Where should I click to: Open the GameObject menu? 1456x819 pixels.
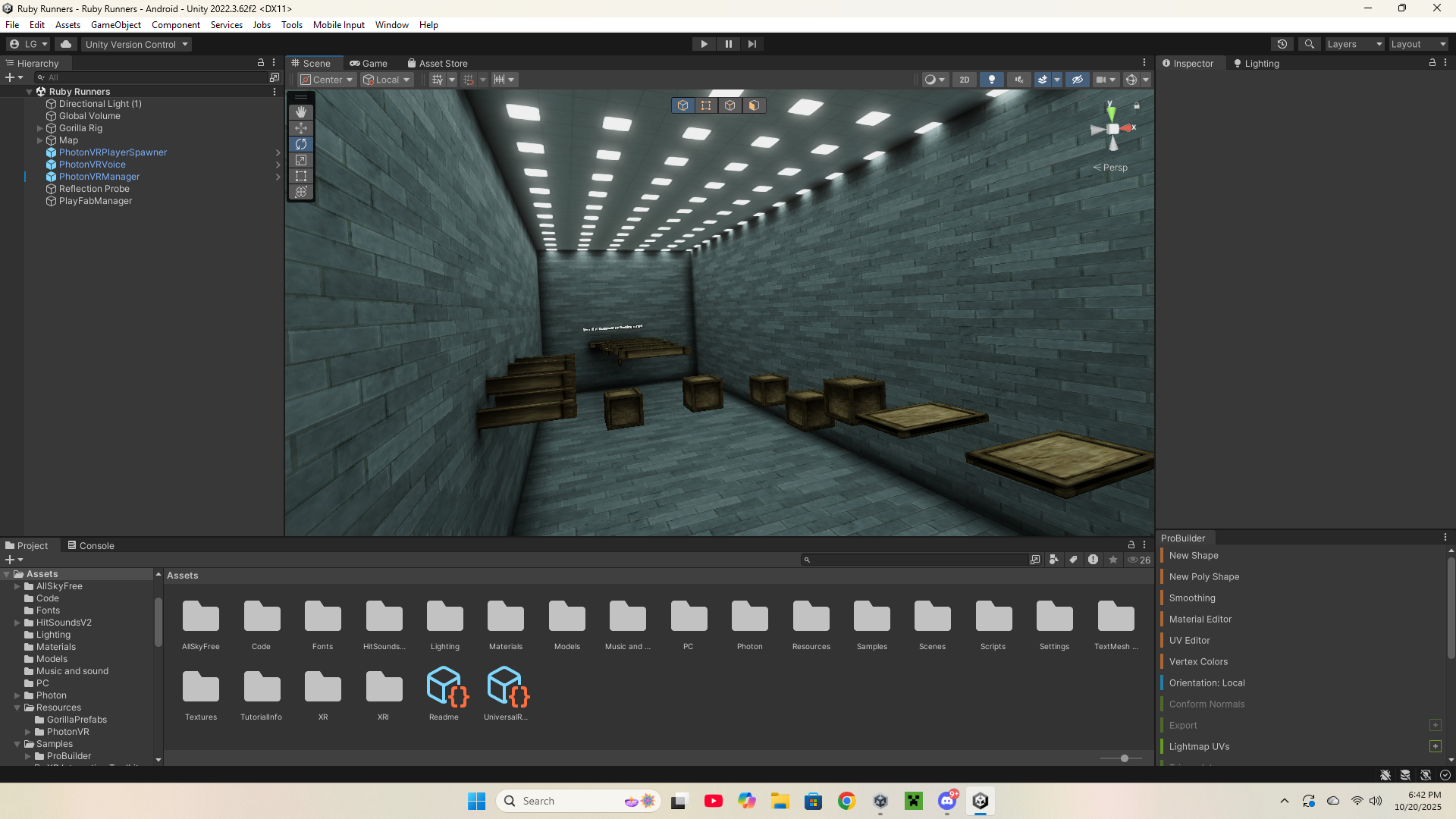115,25
